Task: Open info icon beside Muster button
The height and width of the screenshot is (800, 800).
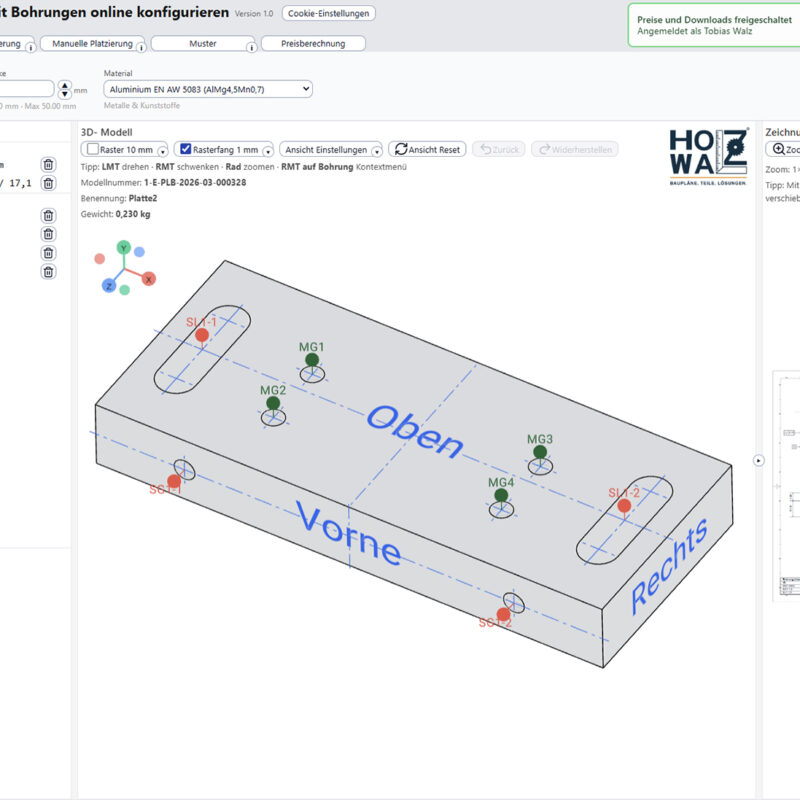Action: (252, 48)
